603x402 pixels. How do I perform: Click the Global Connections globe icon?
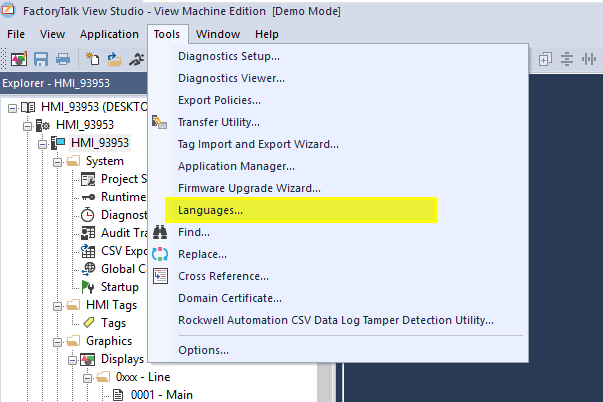(x=88, y=269)
